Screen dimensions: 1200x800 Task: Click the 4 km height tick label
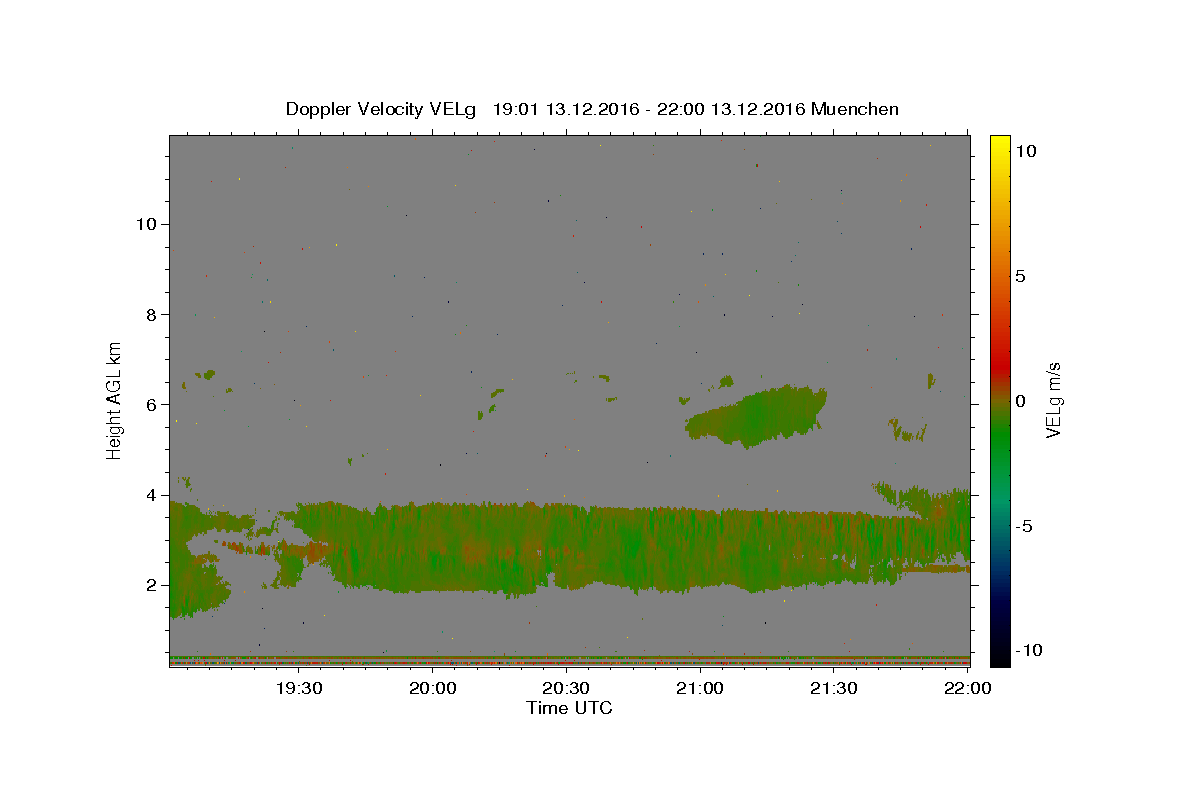(150, 495)
